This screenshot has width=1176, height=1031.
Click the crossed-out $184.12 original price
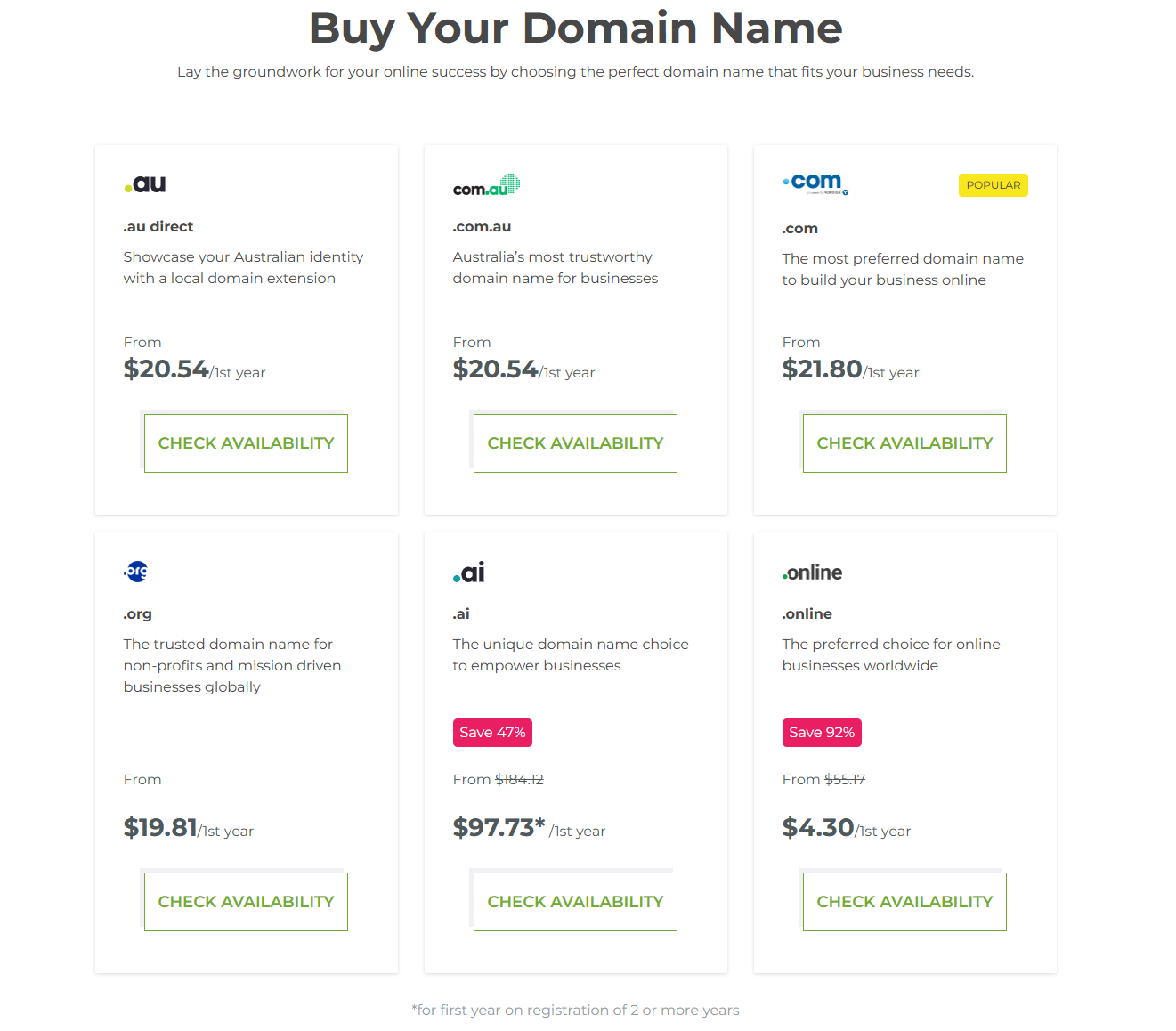coord(519,779)
